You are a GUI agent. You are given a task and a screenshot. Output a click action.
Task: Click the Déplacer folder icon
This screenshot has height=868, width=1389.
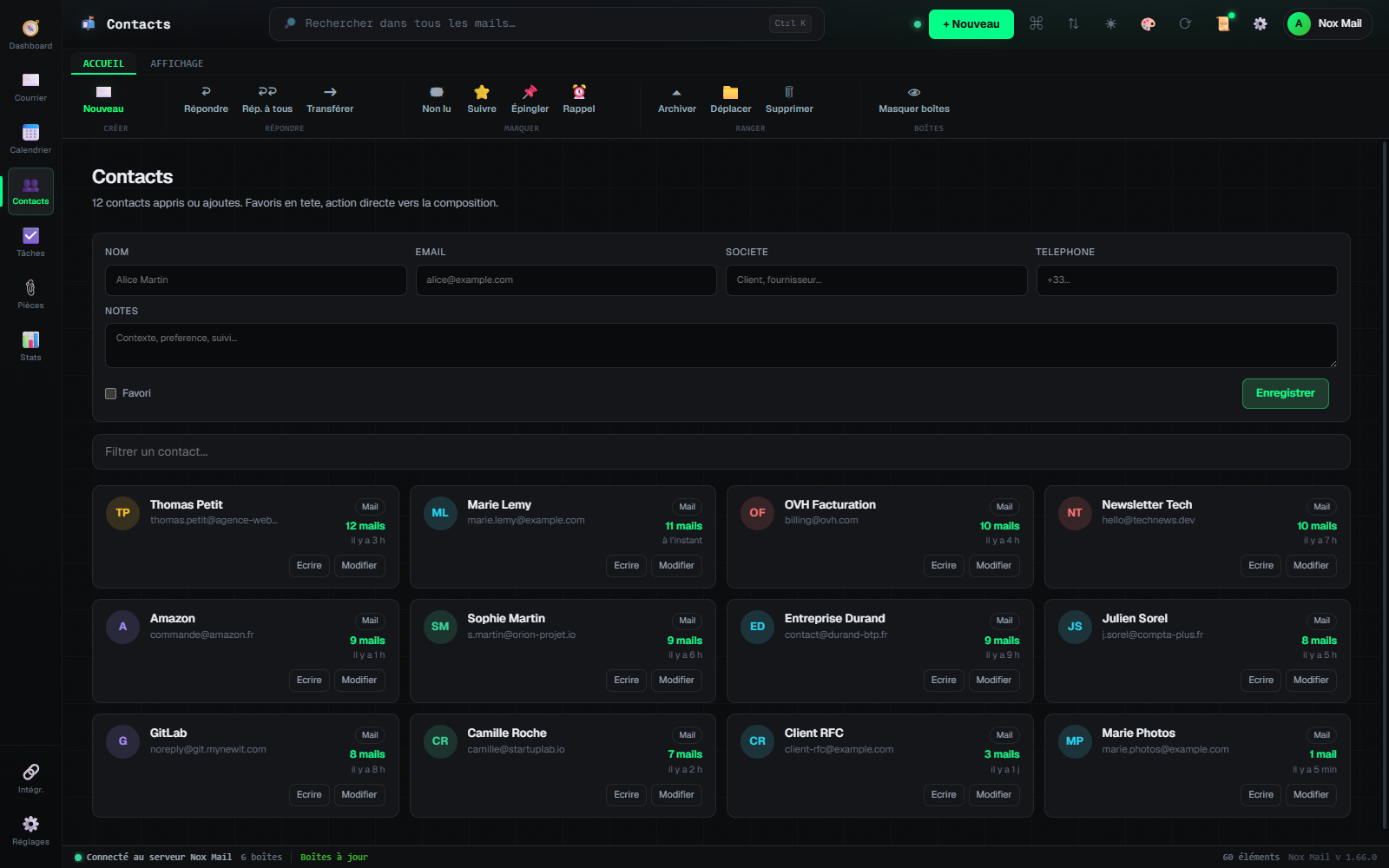click(731, 100)
